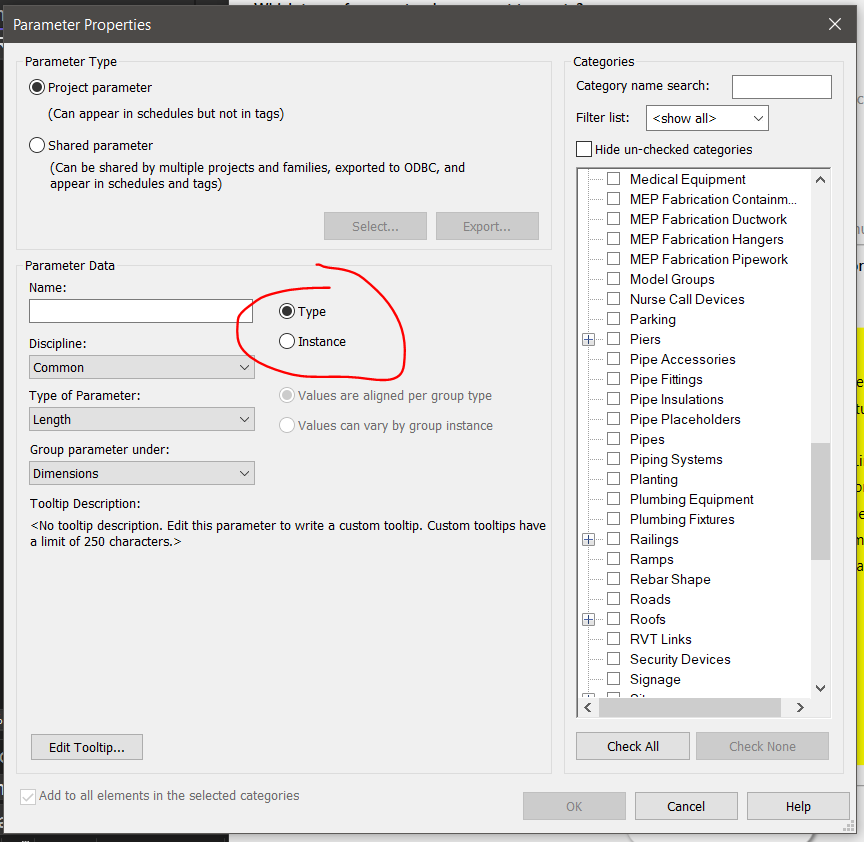The height and width of the screenshot is (842, 864).
Task: Check the Security Devices category
Action: click(x=613, y=659)
